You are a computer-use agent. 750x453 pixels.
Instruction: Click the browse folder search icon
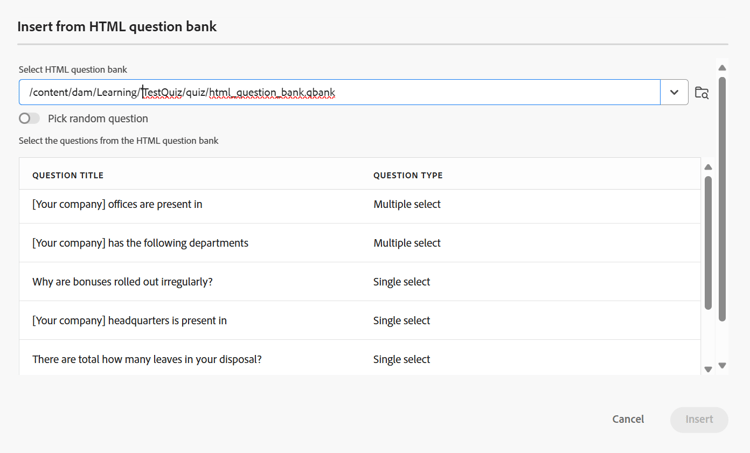pyautogui.click(x=702, y=93)
